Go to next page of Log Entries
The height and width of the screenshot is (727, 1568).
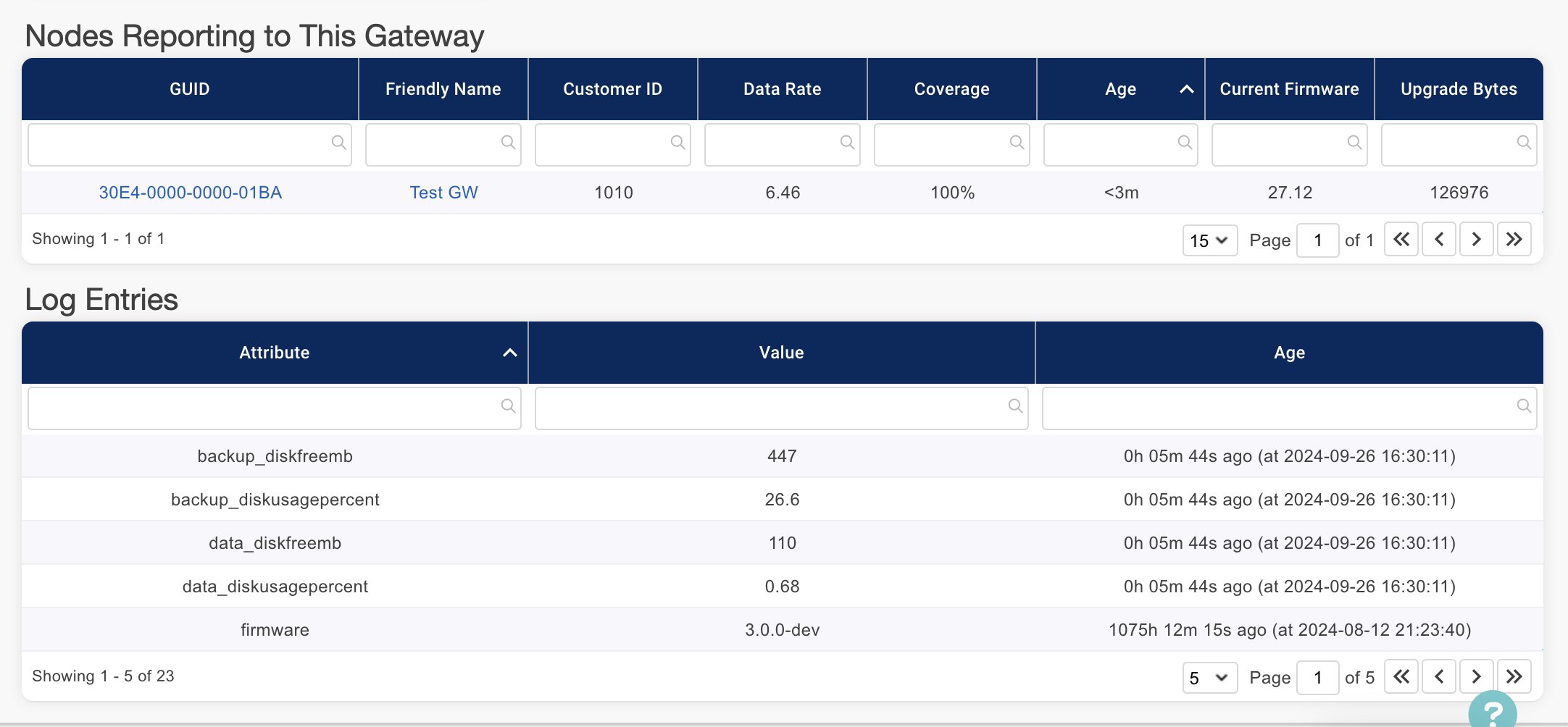(x=1476, y=677)
